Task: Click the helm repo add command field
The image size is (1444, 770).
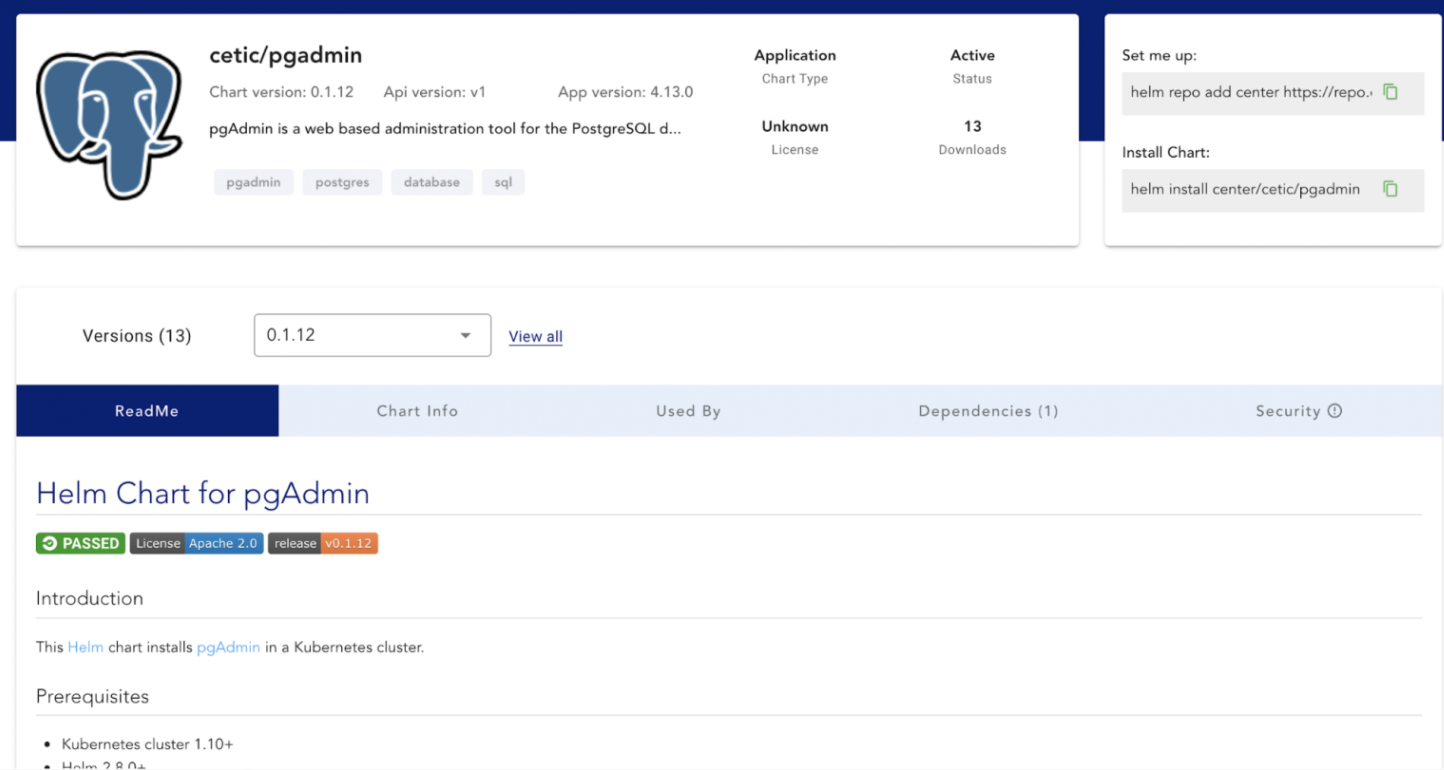Action: click(x=1272, y=92)
